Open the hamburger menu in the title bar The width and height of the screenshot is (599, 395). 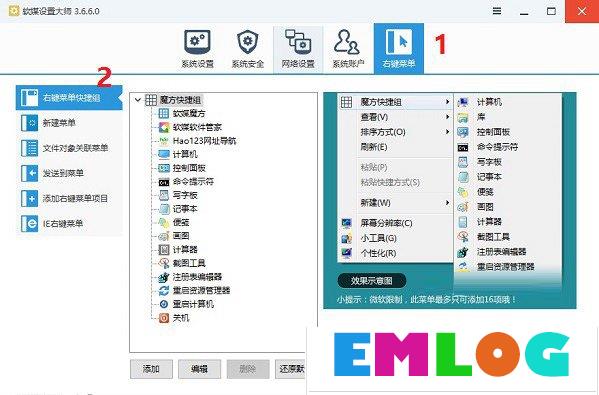click(497, 11)
